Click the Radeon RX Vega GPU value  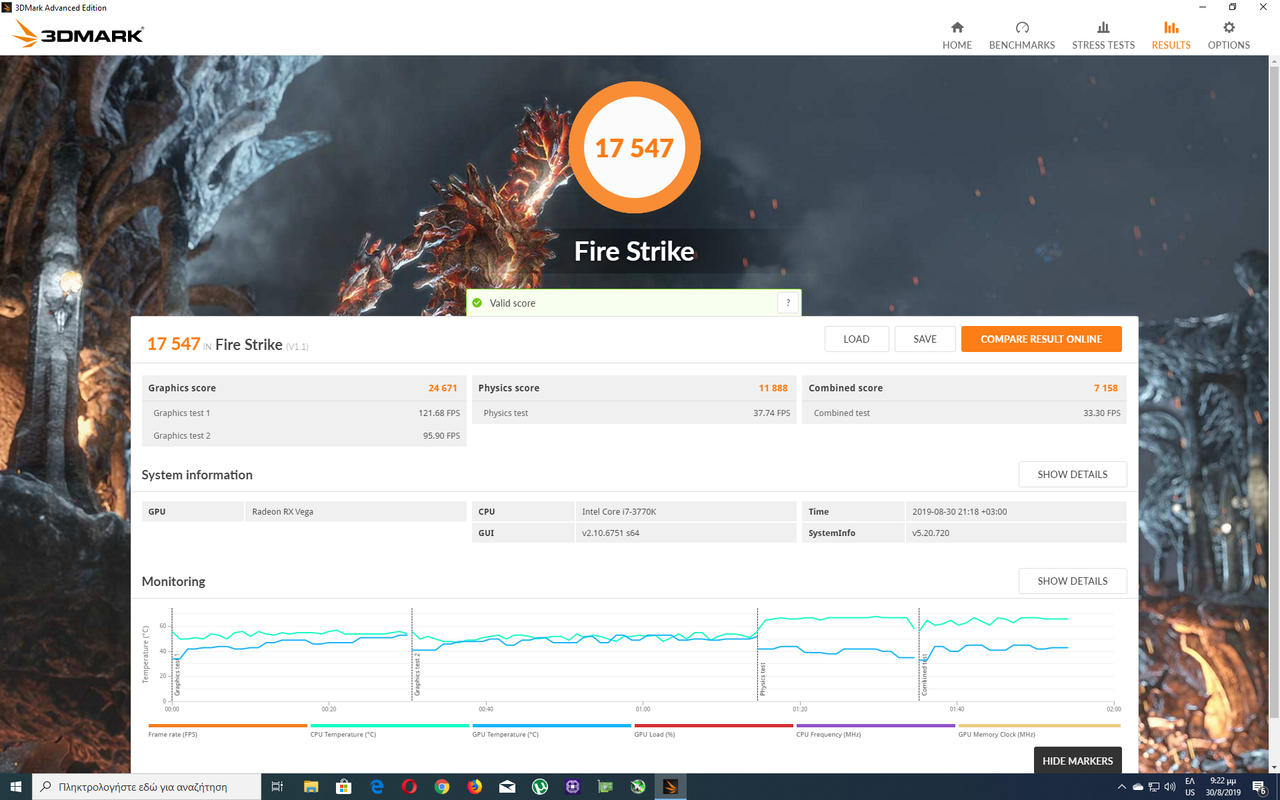coord(281,512)
